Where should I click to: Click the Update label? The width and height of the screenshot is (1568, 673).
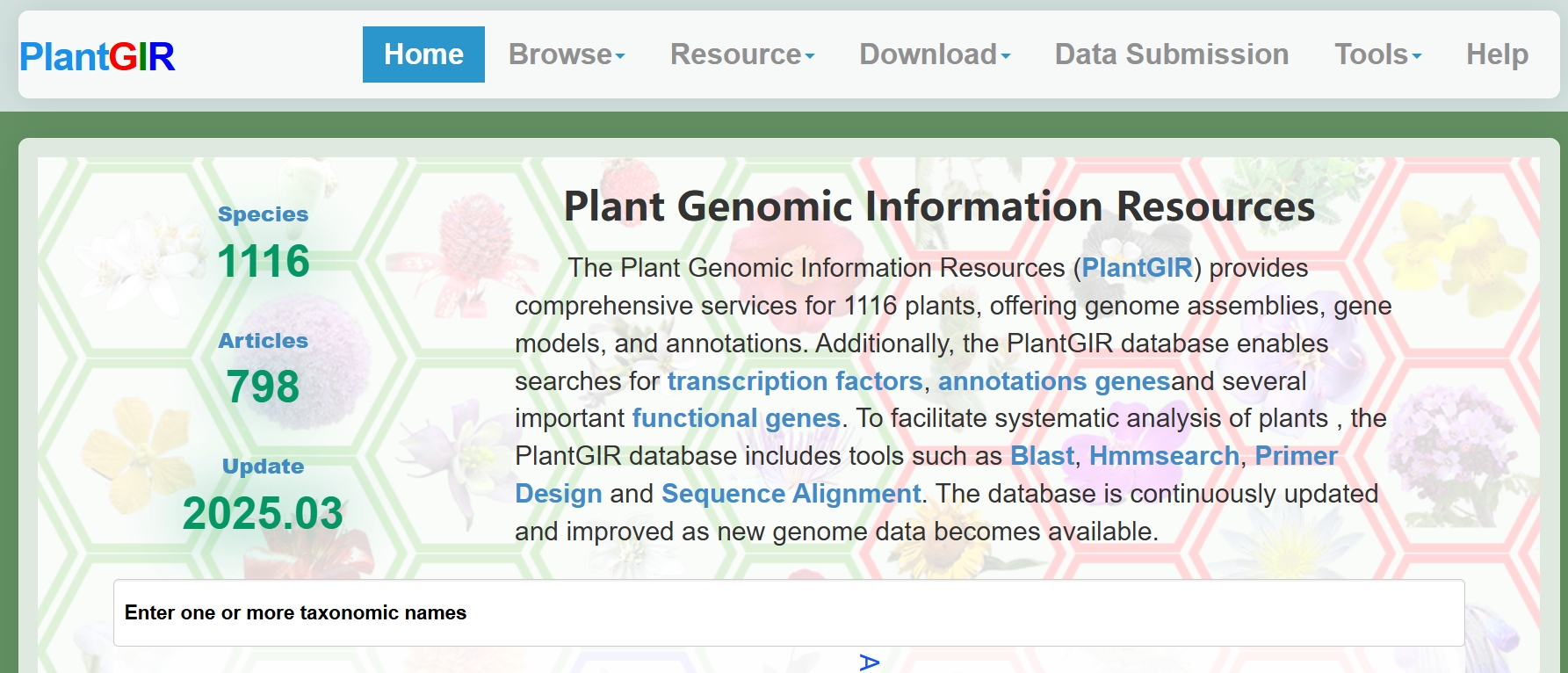tap(263, 467)
